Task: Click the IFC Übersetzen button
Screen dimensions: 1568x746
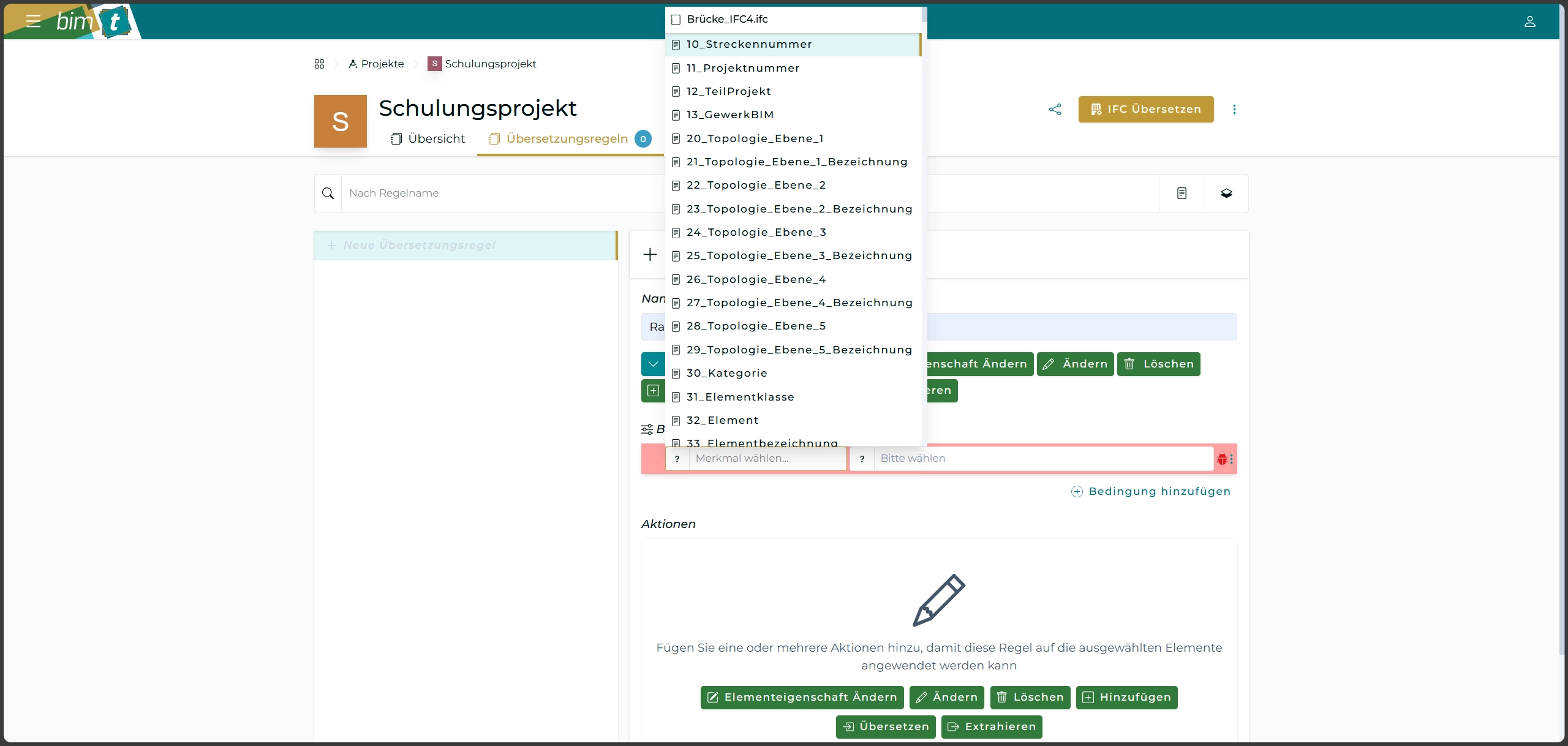Action: coord(1145,109)
